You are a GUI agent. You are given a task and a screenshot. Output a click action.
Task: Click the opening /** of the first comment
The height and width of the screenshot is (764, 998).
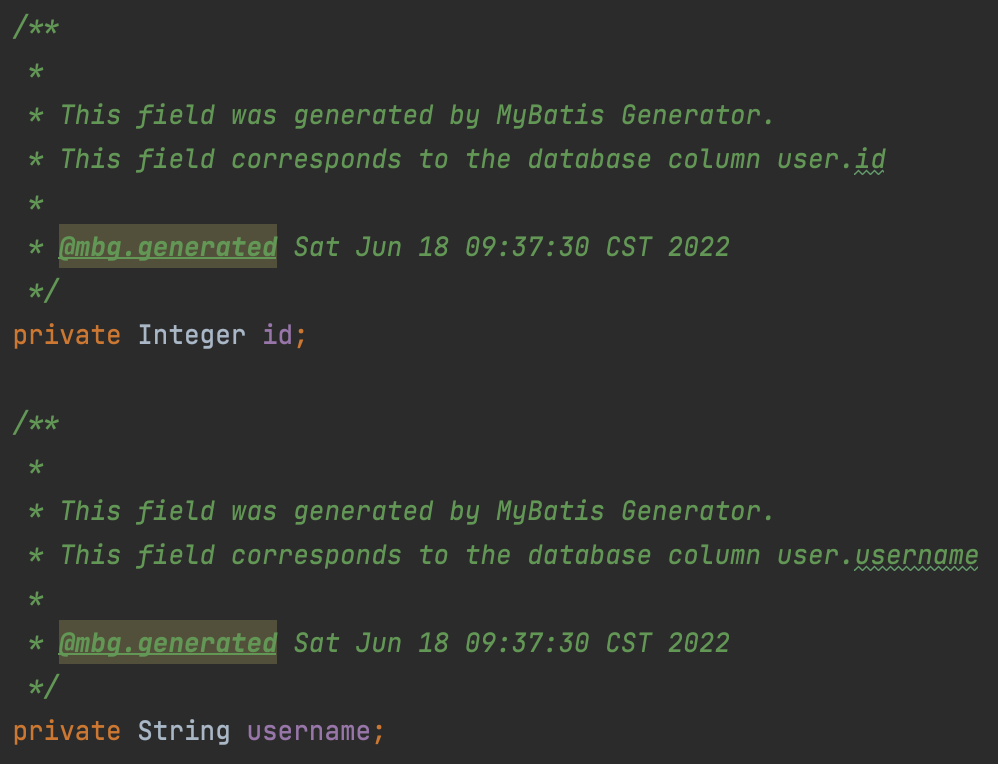(x=36, y=27)
